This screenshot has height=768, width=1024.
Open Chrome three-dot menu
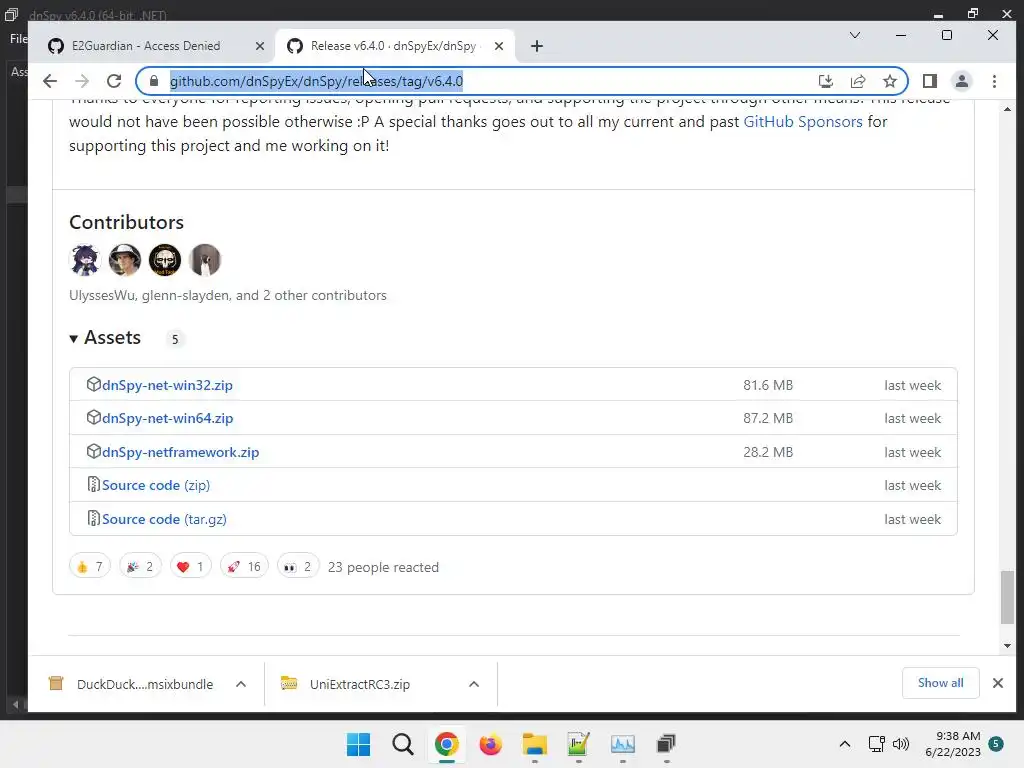[994, 81]
